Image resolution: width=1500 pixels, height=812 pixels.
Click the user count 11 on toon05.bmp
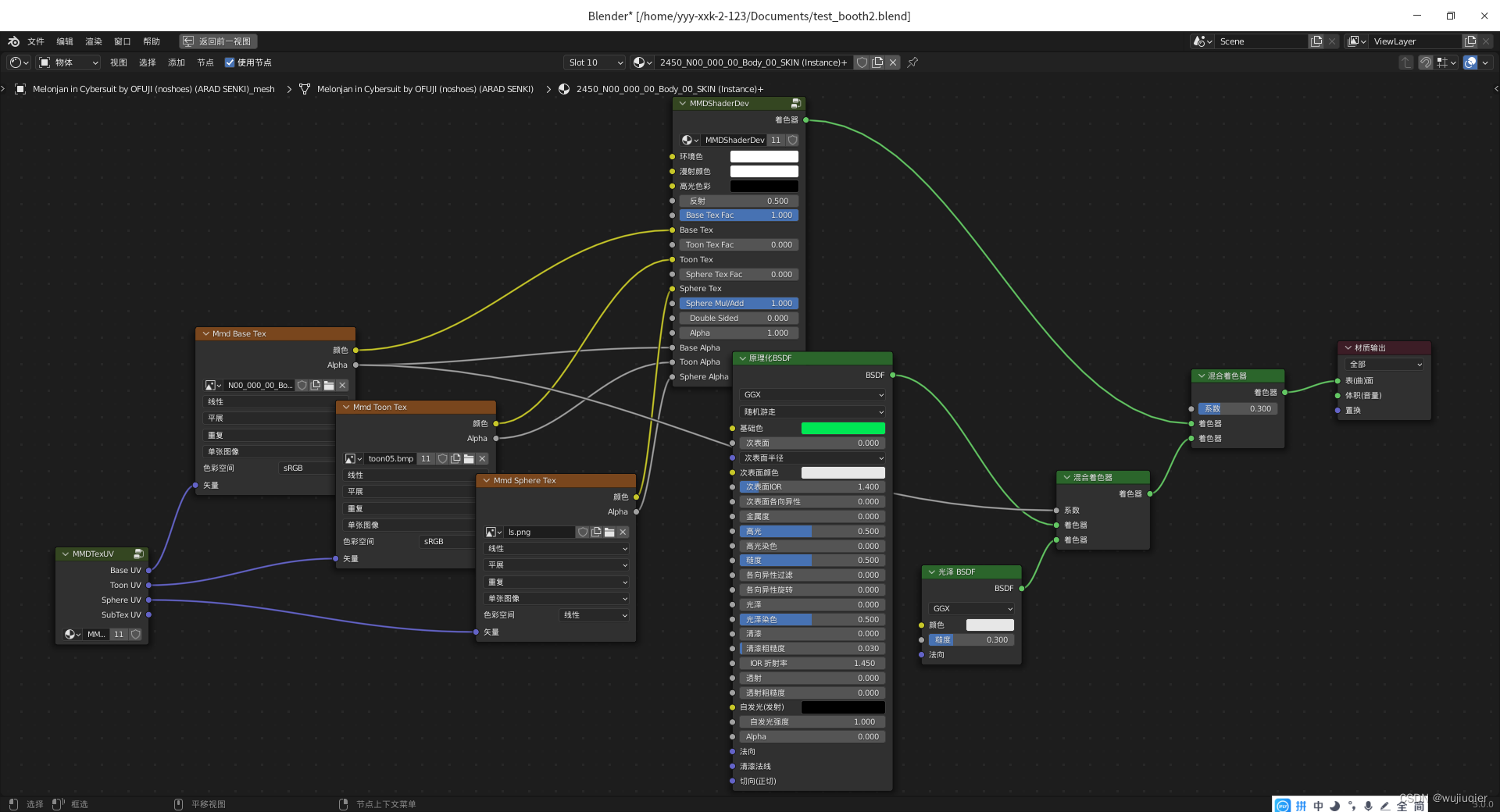(426, 458)
